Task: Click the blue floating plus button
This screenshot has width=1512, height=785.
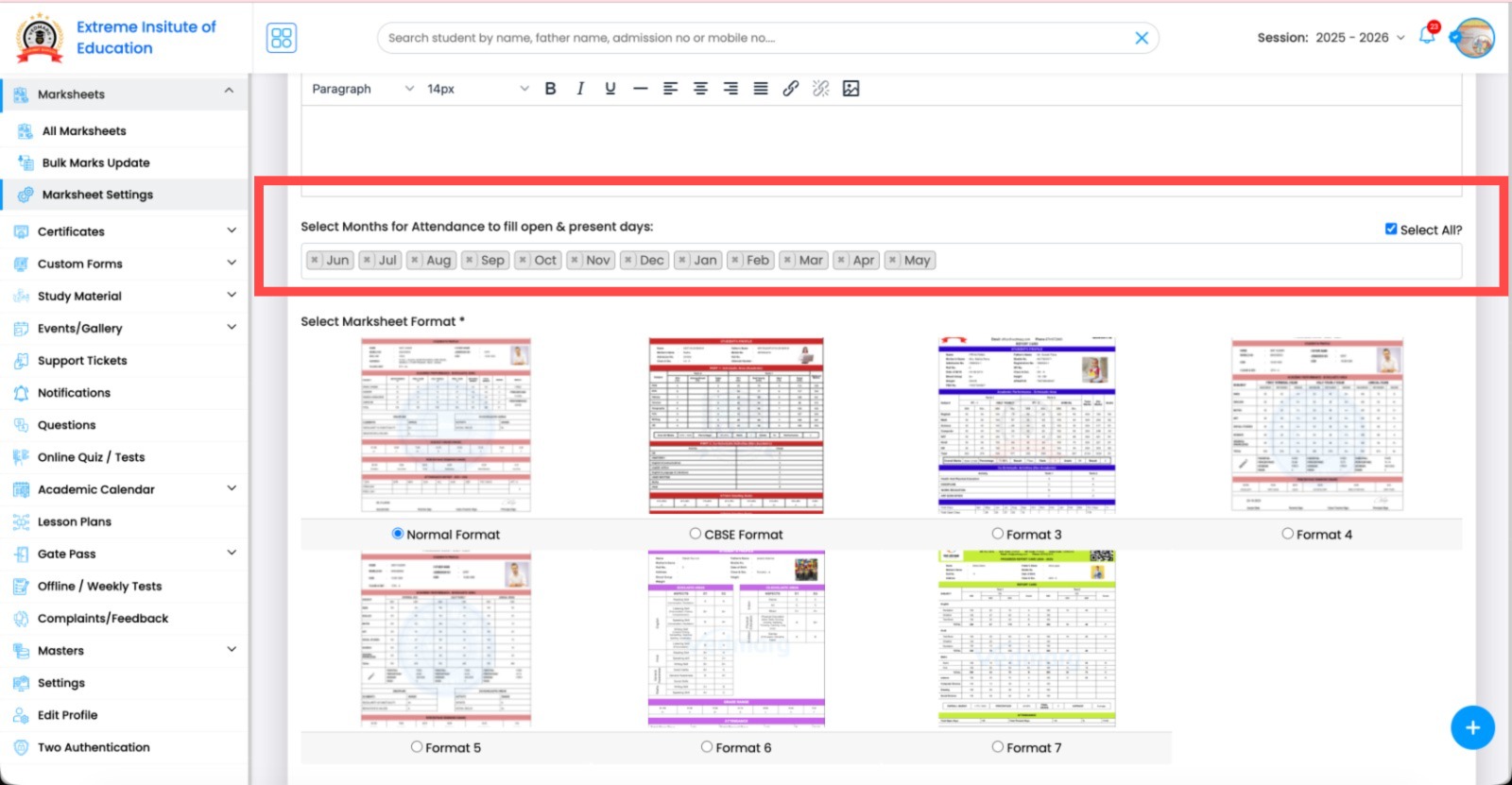Action: (1472, 727)
